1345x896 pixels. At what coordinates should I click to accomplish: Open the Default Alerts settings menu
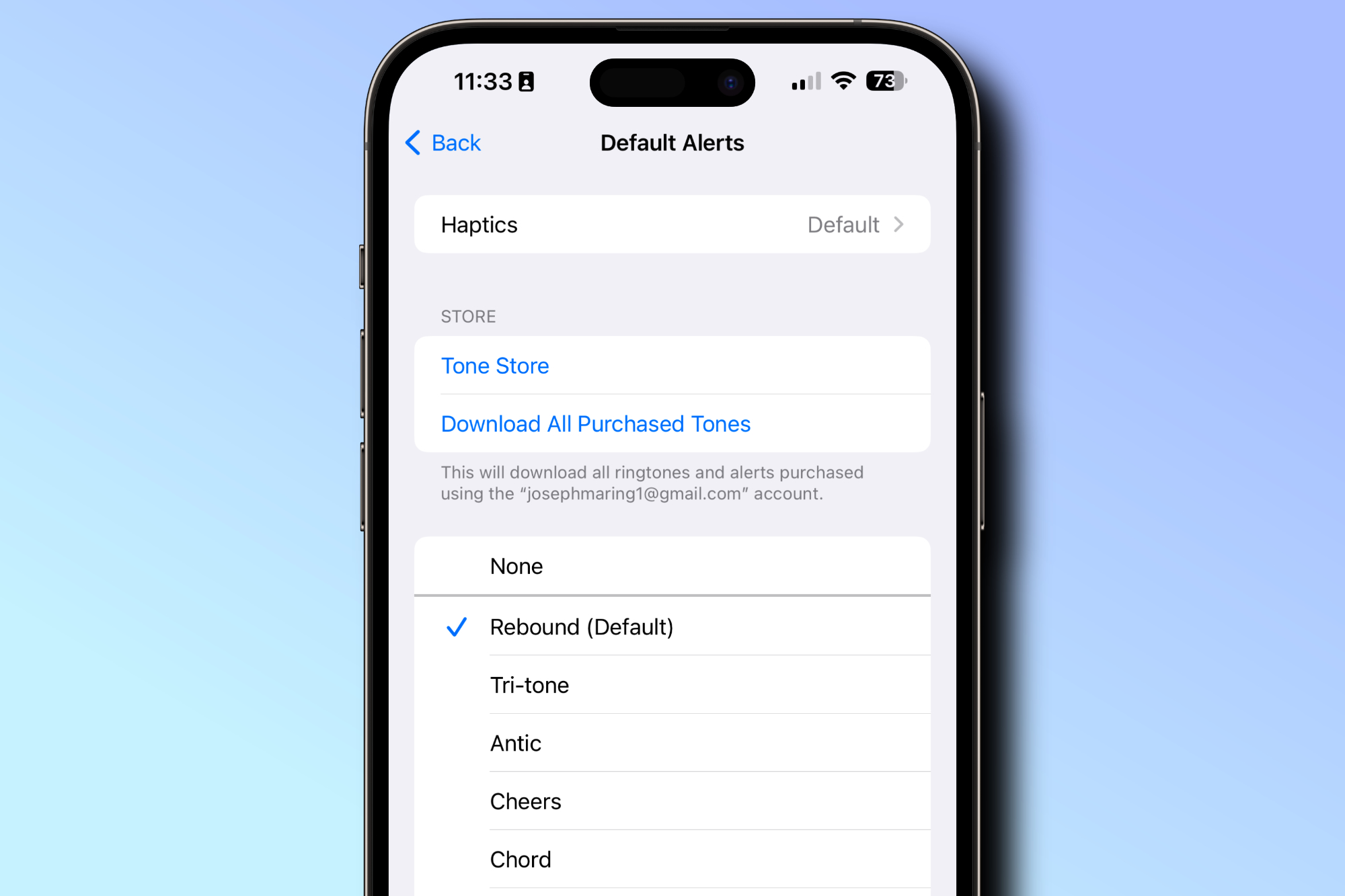click(671, 142)
